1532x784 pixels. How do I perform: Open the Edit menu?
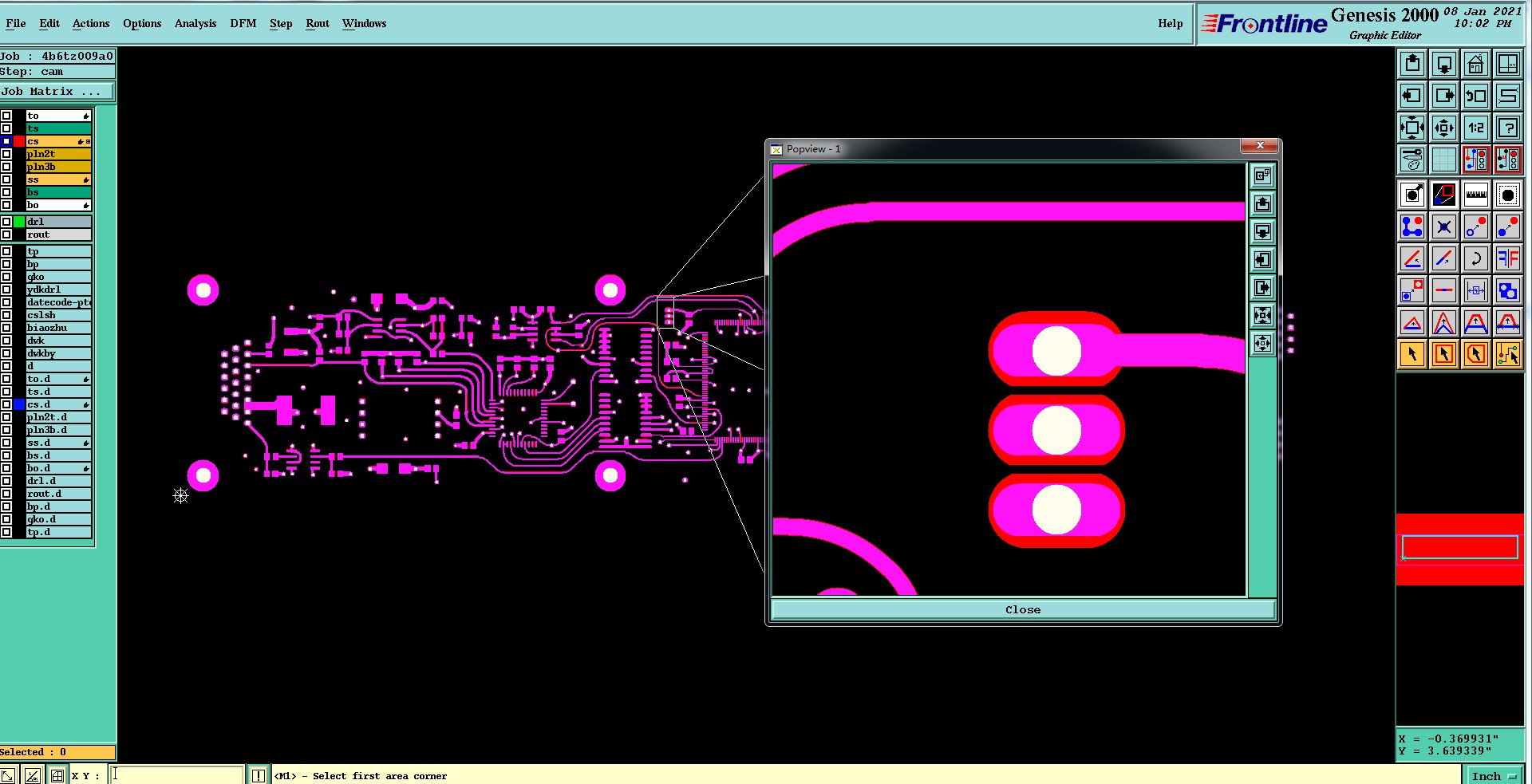click(49, 23)
